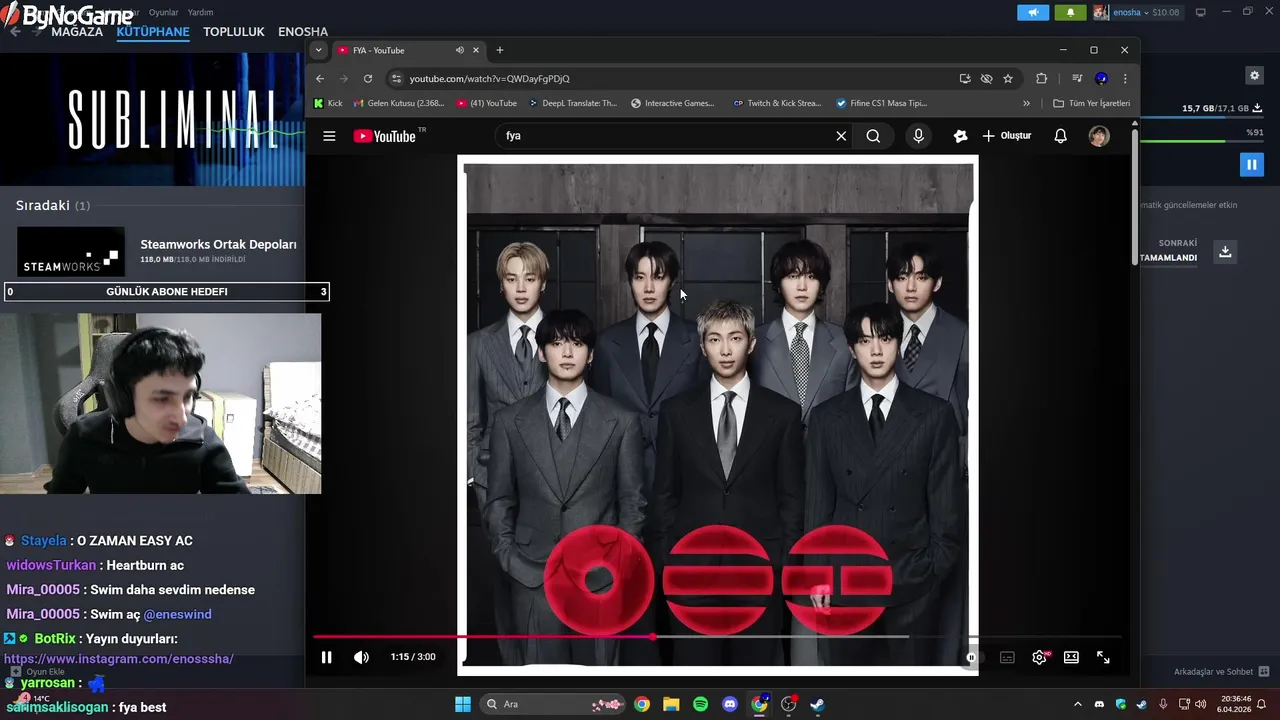Open Steam Yardım menu
This screenshot has width=1280, height=720.
pyautogui.click(x=200, y=12)
